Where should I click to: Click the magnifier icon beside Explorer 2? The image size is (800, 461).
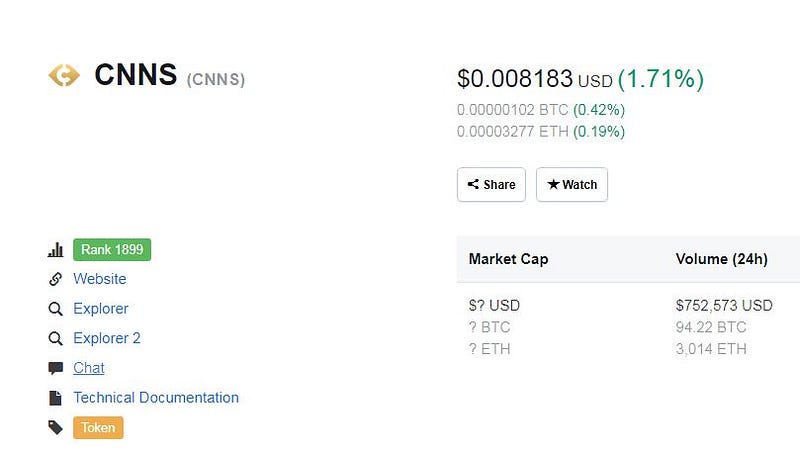[56, 338]
